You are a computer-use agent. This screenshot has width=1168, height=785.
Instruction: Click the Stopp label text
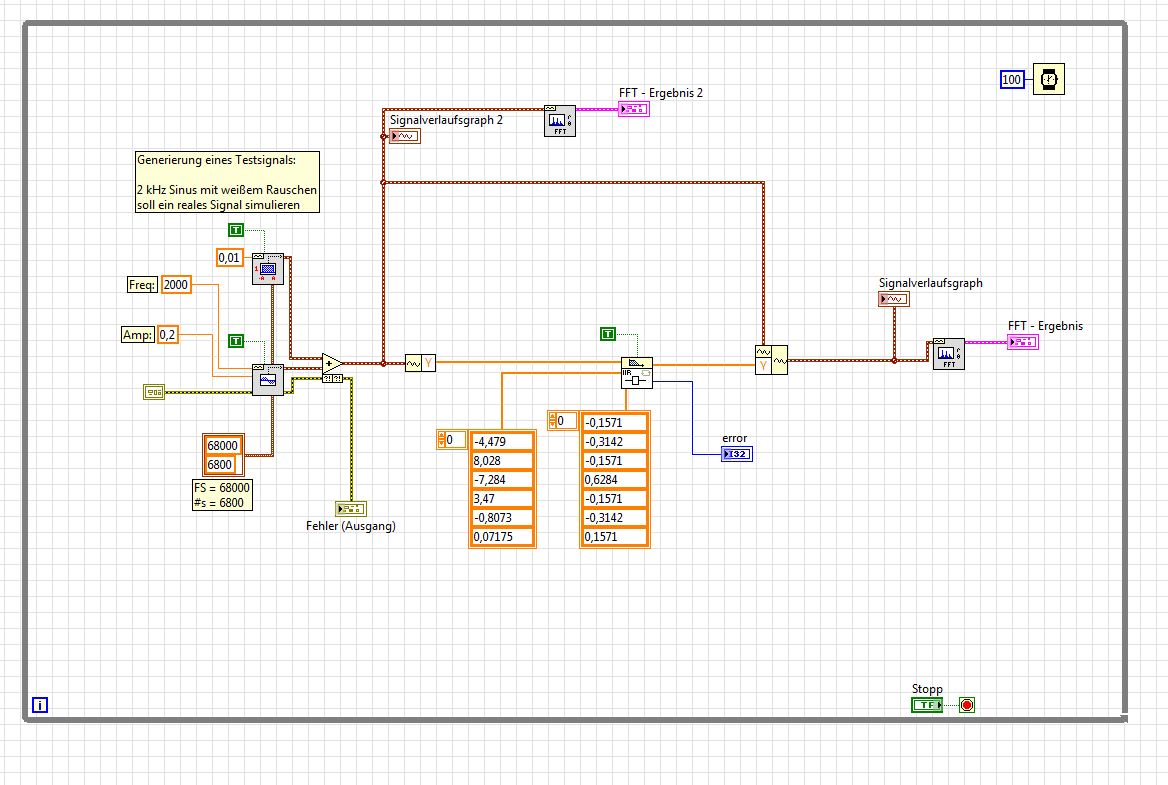[927, 689]
